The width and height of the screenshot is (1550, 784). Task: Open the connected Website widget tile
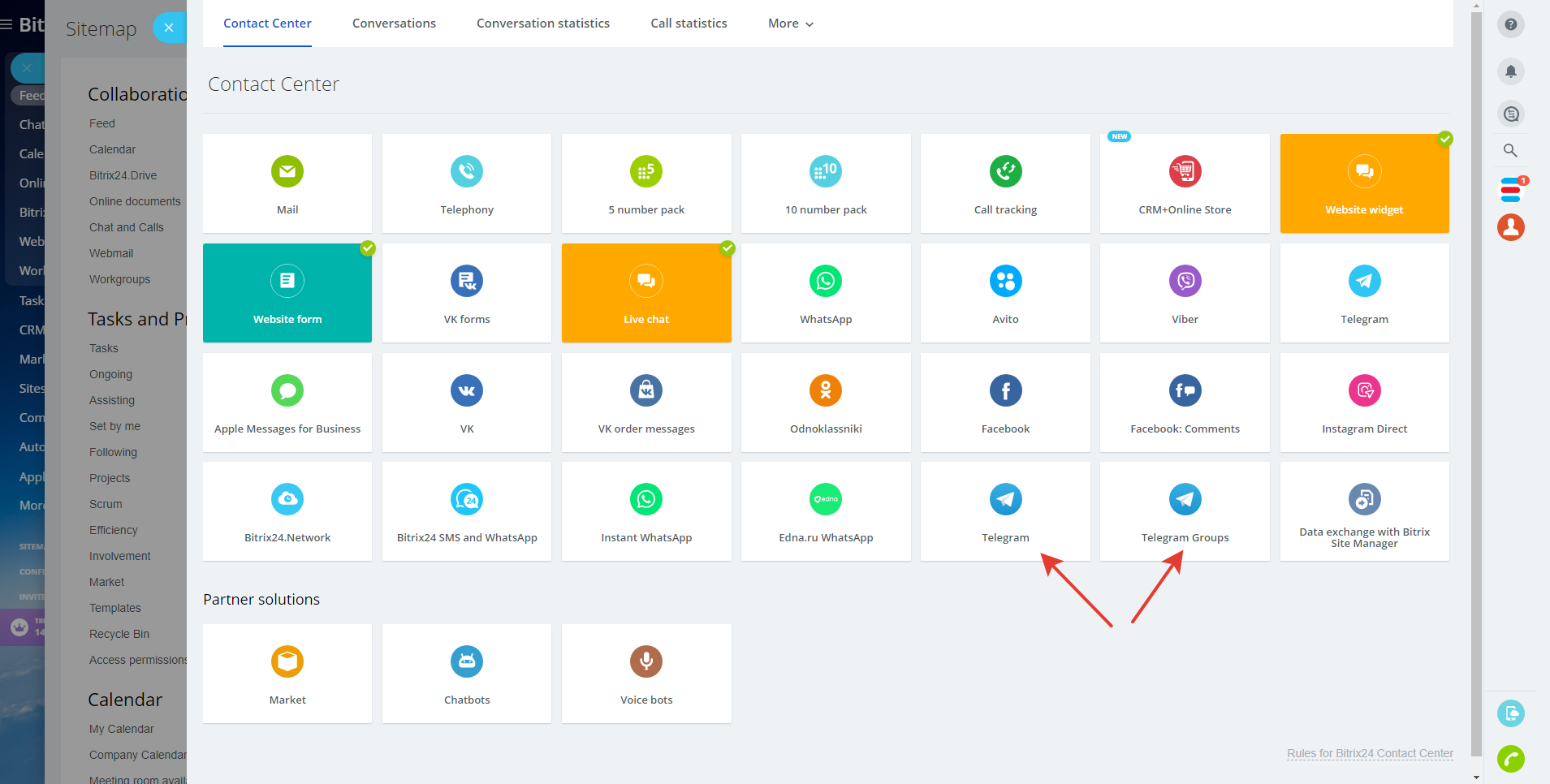point(1364,183)
